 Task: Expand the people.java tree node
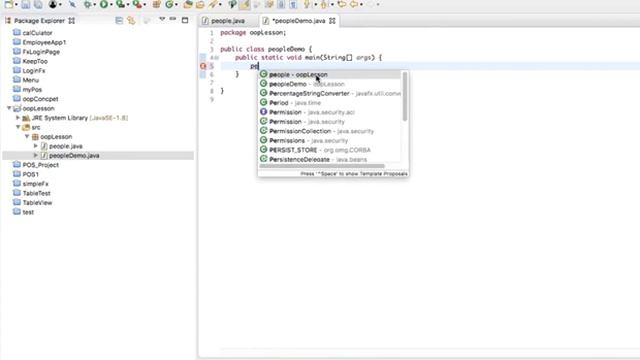[x=36, y=146]
